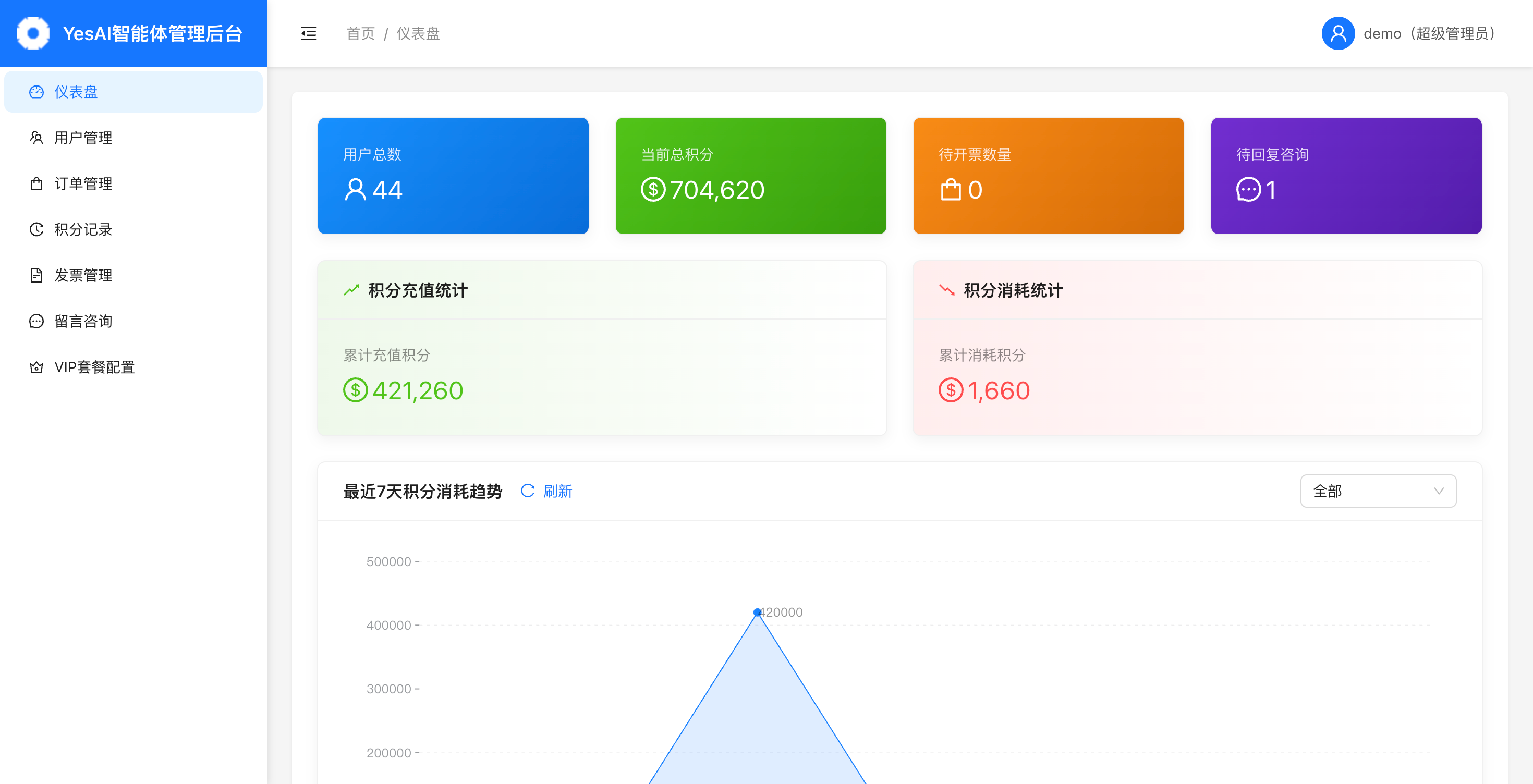The image size is (1533, 784).
Task: Click the YesAI logo icon
Action: 33,33
